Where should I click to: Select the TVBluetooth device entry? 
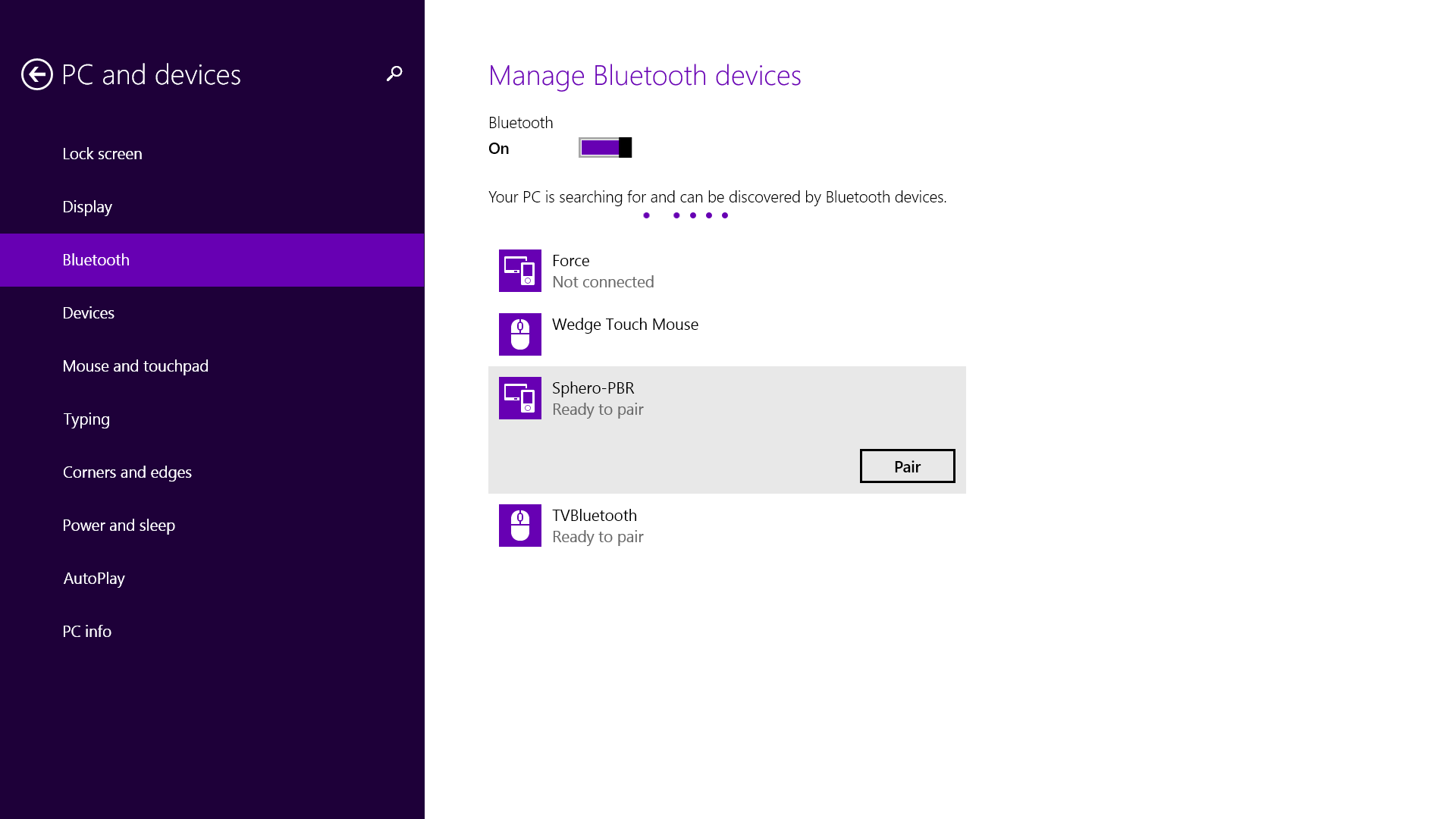pyautogui.click(x=726, y=526)
